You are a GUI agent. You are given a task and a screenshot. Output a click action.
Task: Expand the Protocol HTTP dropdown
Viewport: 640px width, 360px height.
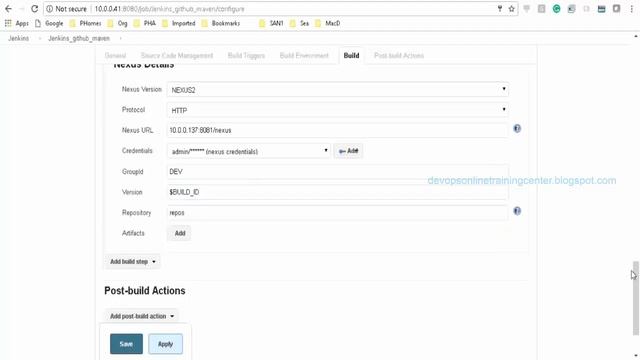click(338, 110)
